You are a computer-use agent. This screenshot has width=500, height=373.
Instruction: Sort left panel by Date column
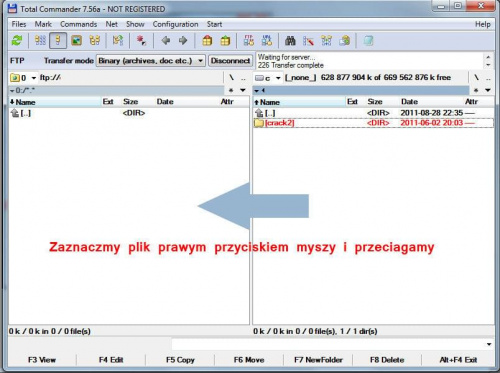point(187,102)
